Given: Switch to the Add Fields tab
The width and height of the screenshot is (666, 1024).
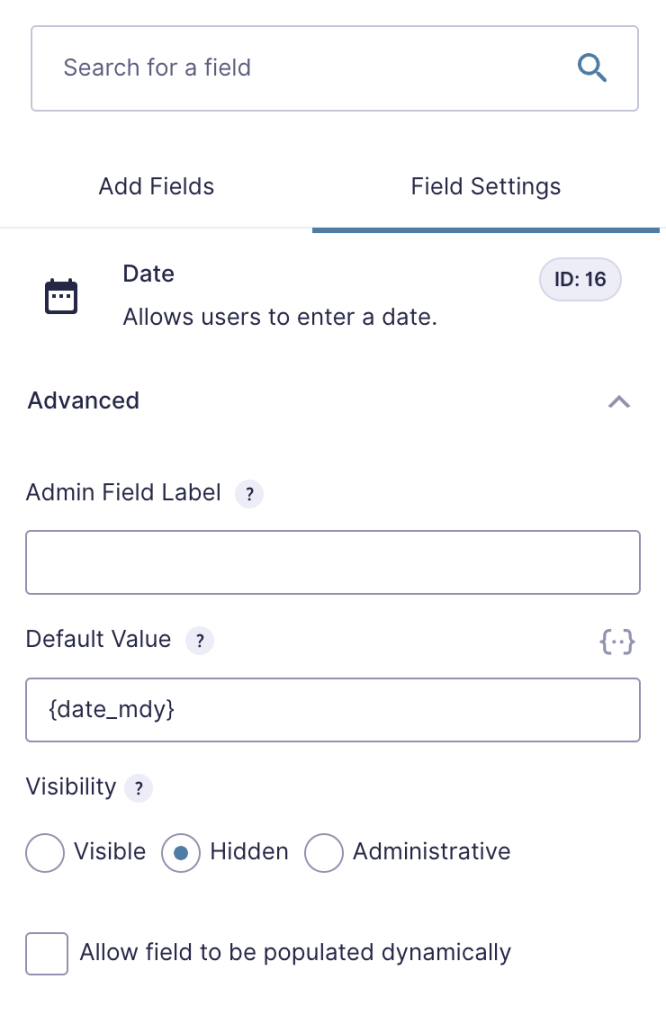Looking at the screenshot, I should pos(156,186).
